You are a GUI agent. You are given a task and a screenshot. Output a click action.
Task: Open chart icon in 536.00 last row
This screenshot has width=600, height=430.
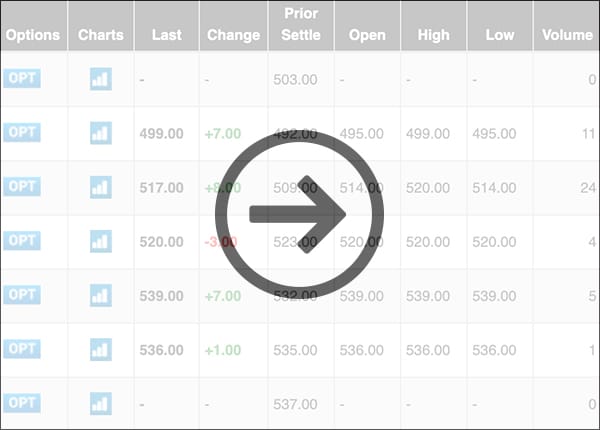click(101, 349)
